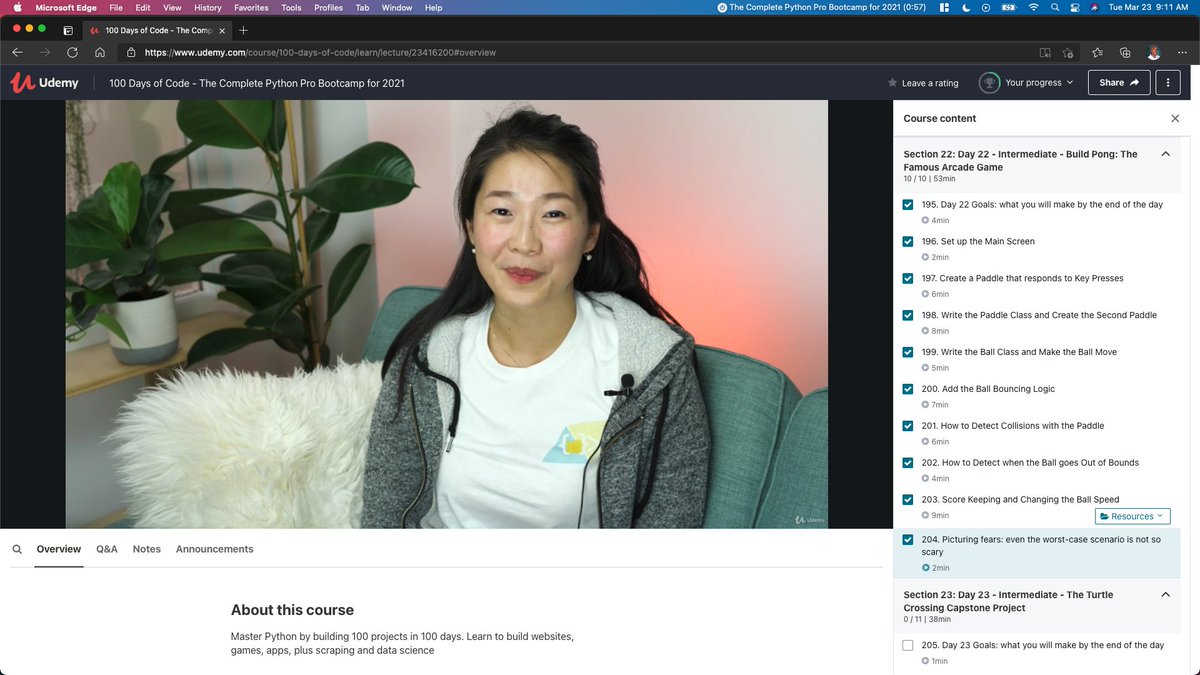Uncheck lecture 195 Day 22 Goals
Screen dimensions: 1200x675
click(907, 204)
